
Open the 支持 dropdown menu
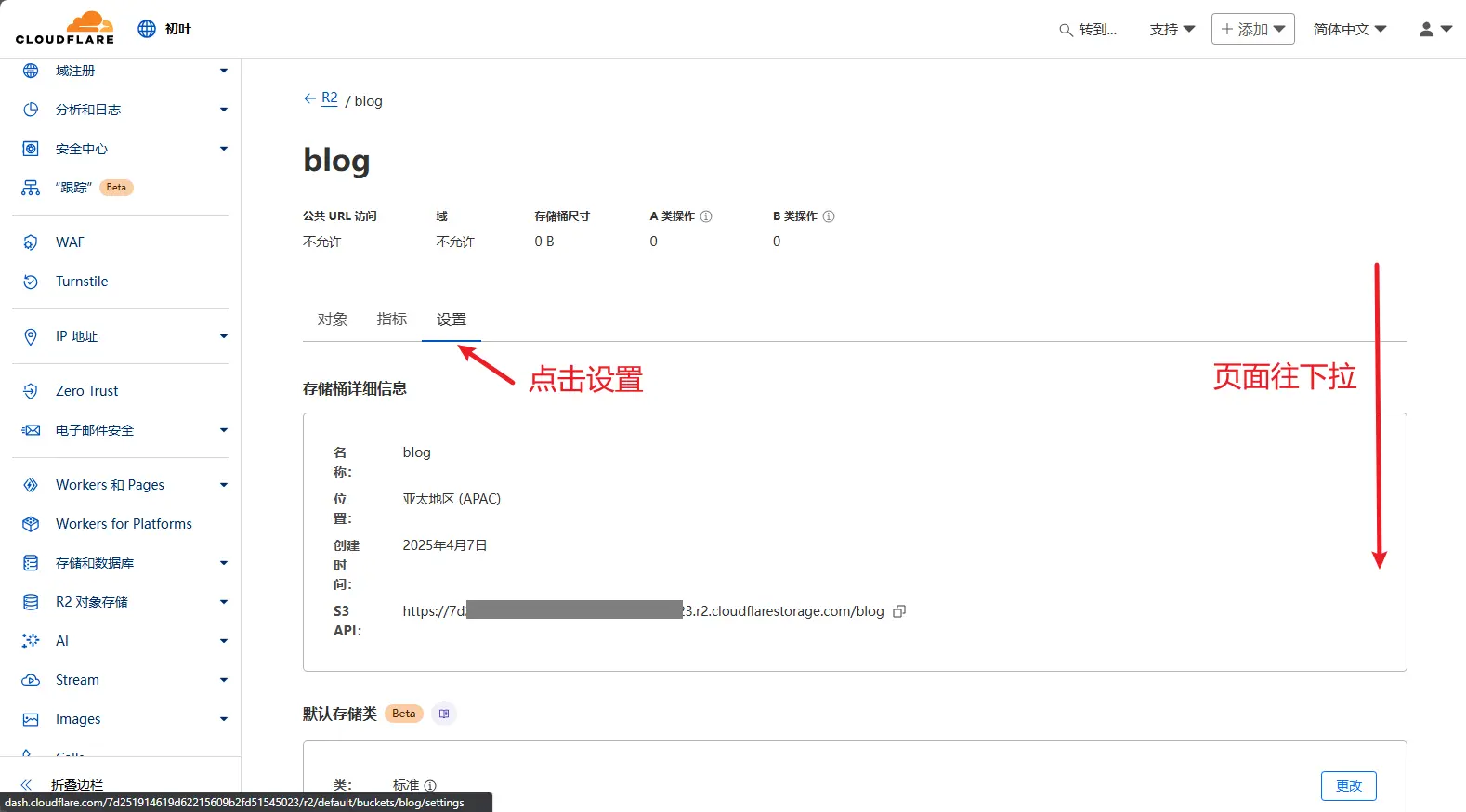point(1171,30)
